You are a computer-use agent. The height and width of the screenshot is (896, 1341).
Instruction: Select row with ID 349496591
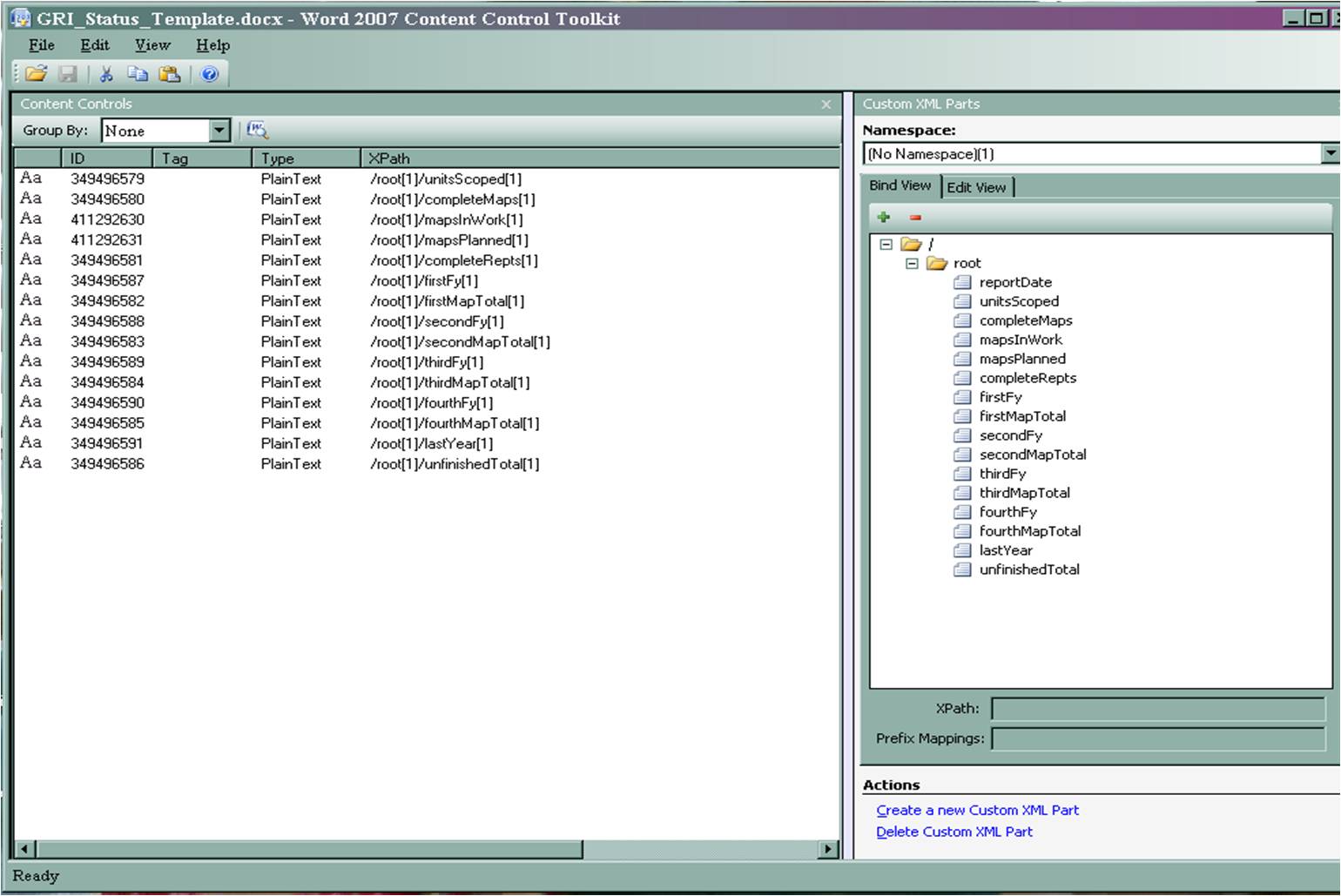coord(427,443)
